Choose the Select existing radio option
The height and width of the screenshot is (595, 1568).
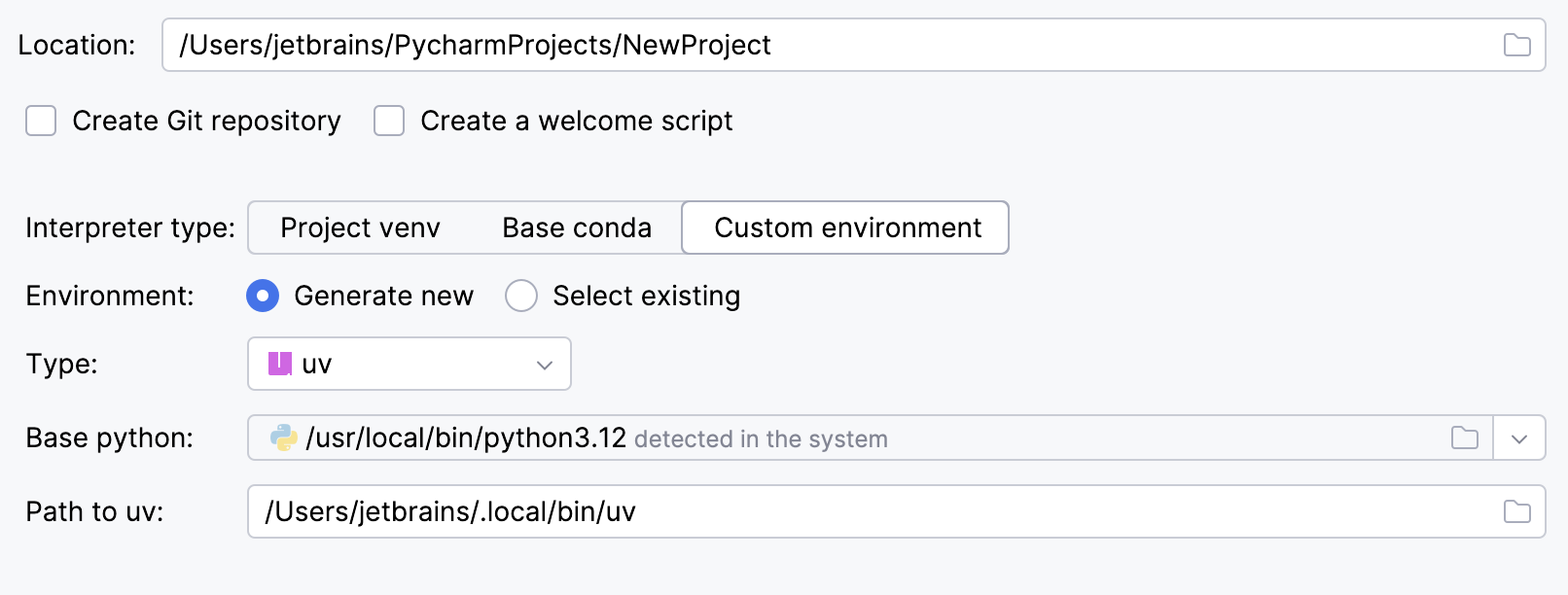[x=521, y=296]
